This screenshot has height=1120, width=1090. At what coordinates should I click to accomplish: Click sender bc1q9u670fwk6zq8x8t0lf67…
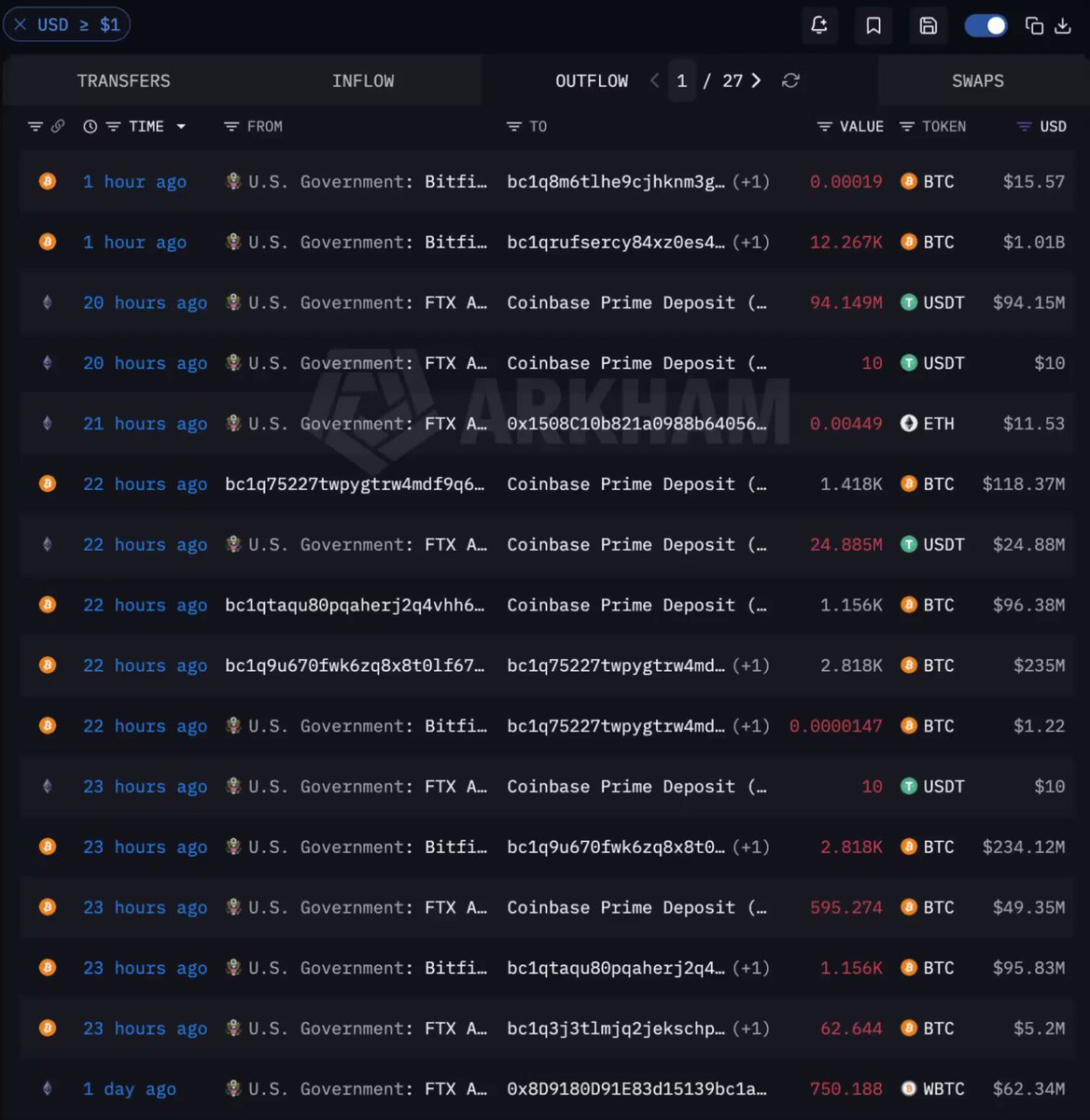tap(355, 665)
